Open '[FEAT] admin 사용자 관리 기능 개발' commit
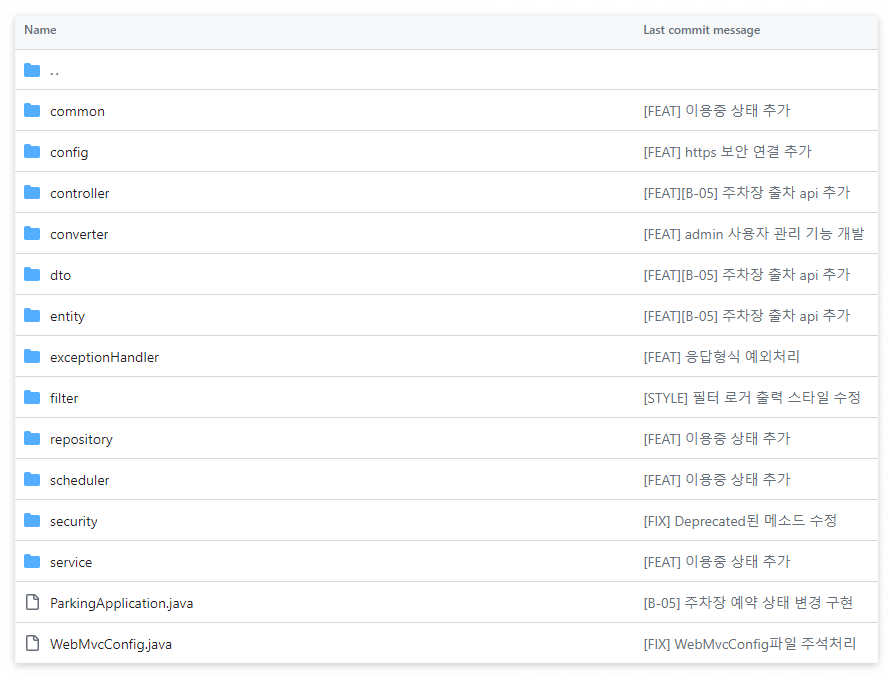The width and height of the screenshot is (893, 678). click(x=753, y=234)
